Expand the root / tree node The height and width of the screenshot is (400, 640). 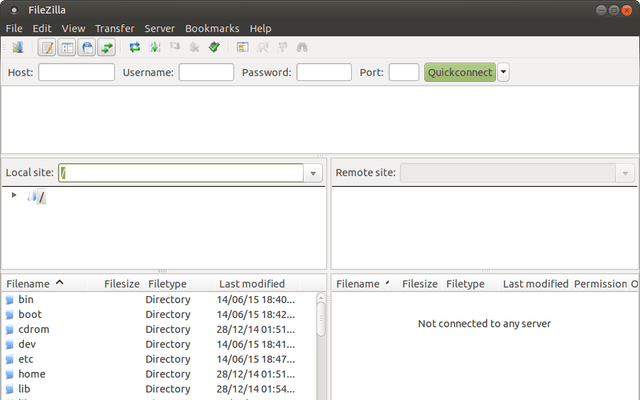(x=14, y=195)
